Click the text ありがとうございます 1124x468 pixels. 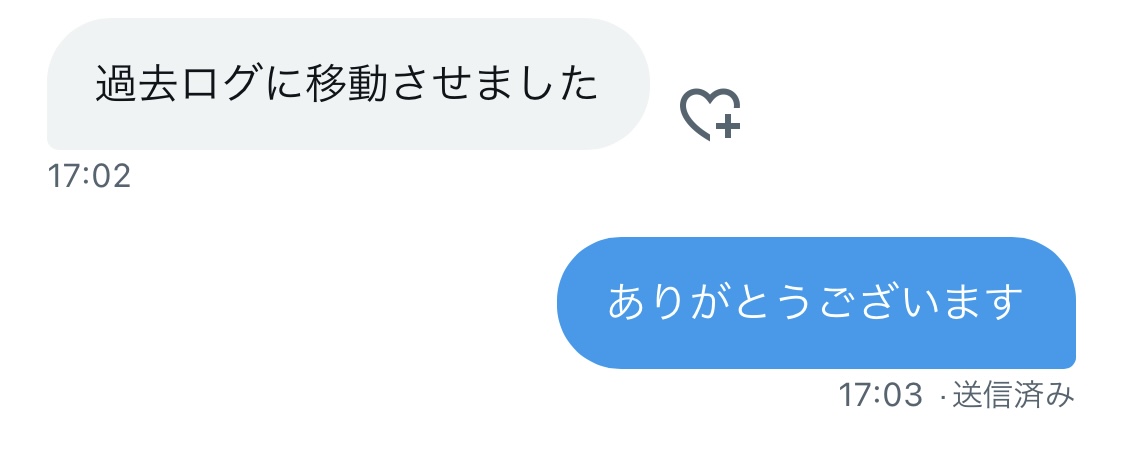coord(815,303)
